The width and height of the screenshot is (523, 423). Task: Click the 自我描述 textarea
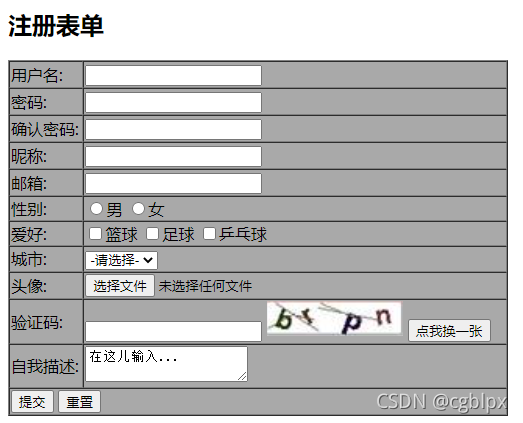(166, 364)
